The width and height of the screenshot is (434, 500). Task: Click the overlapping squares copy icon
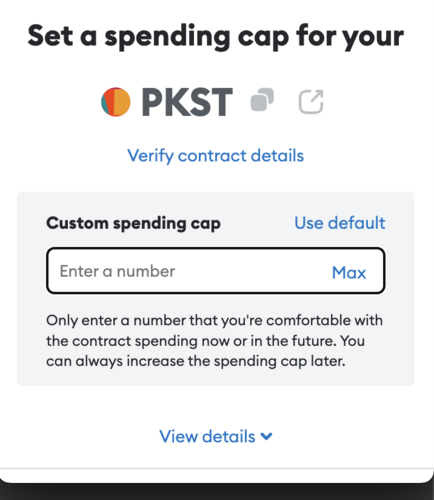click(262, 99)
